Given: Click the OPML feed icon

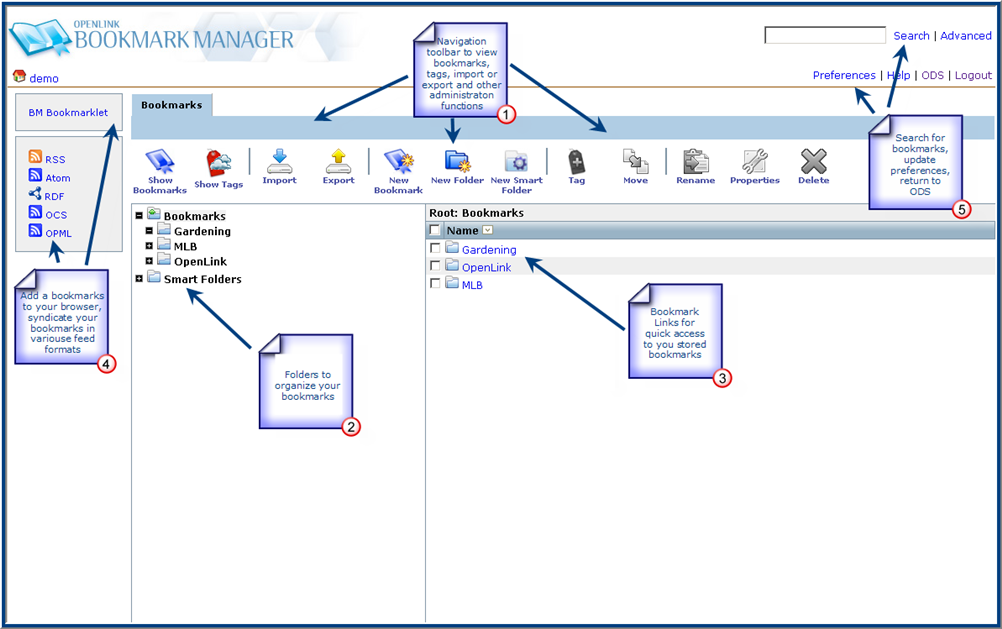Looking at the screenshot, I should click(x=35, y=231).
